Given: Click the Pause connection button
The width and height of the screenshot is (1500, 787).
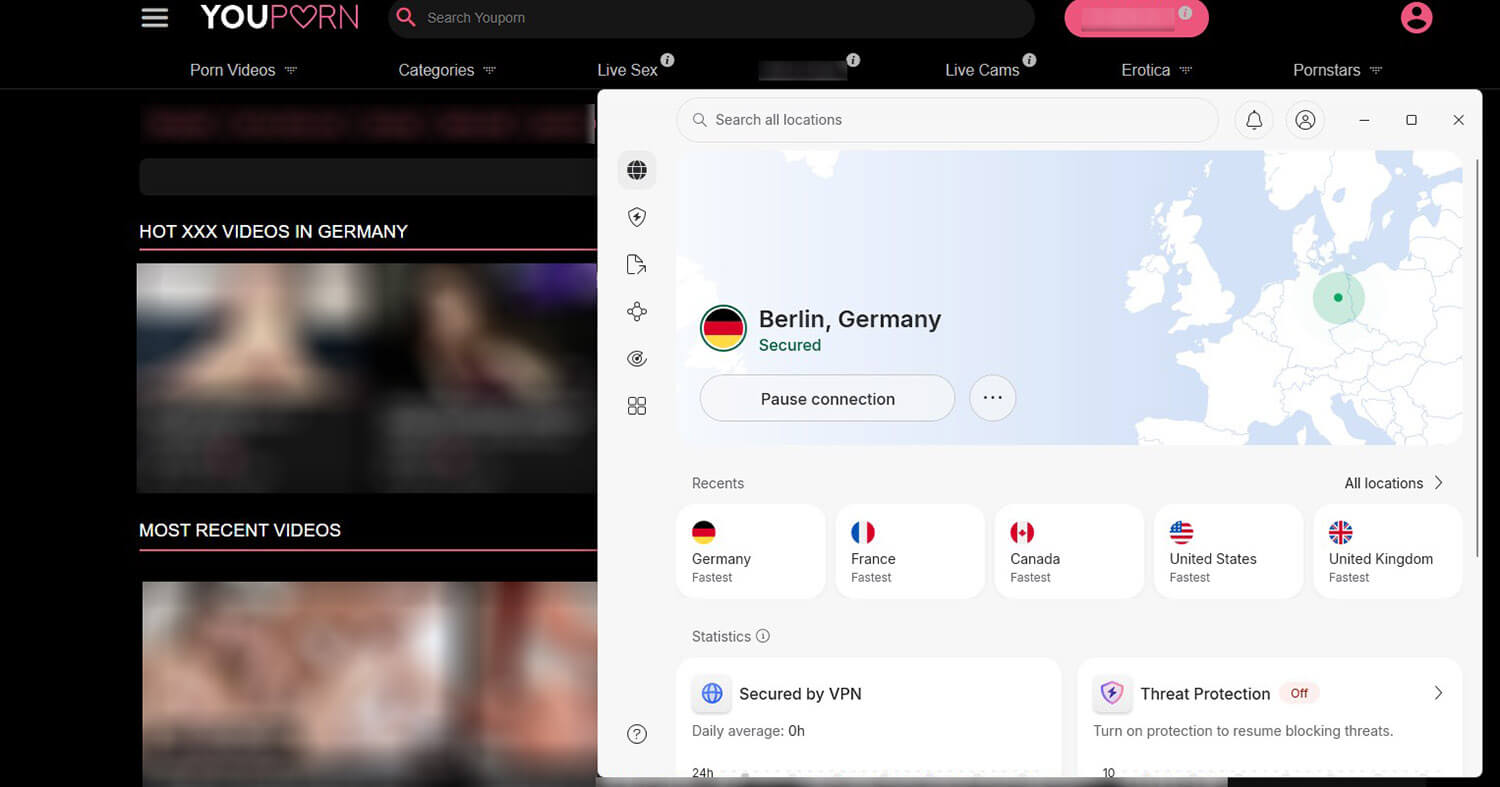Looking at the screenshot, I should coord(827,398).
